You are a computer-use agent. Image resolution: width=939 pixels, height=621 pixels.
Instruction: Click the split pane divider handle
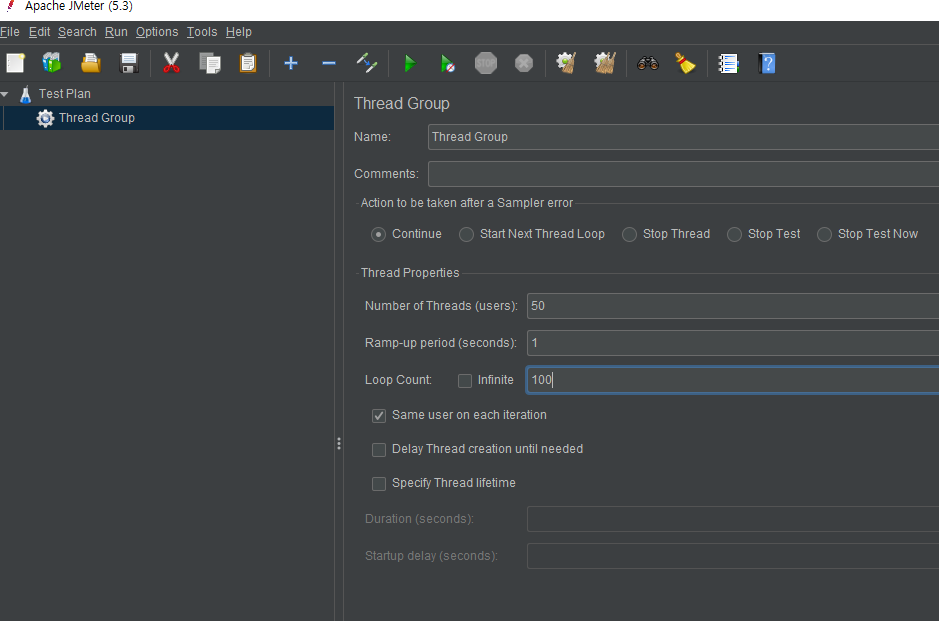click(339, 444)
